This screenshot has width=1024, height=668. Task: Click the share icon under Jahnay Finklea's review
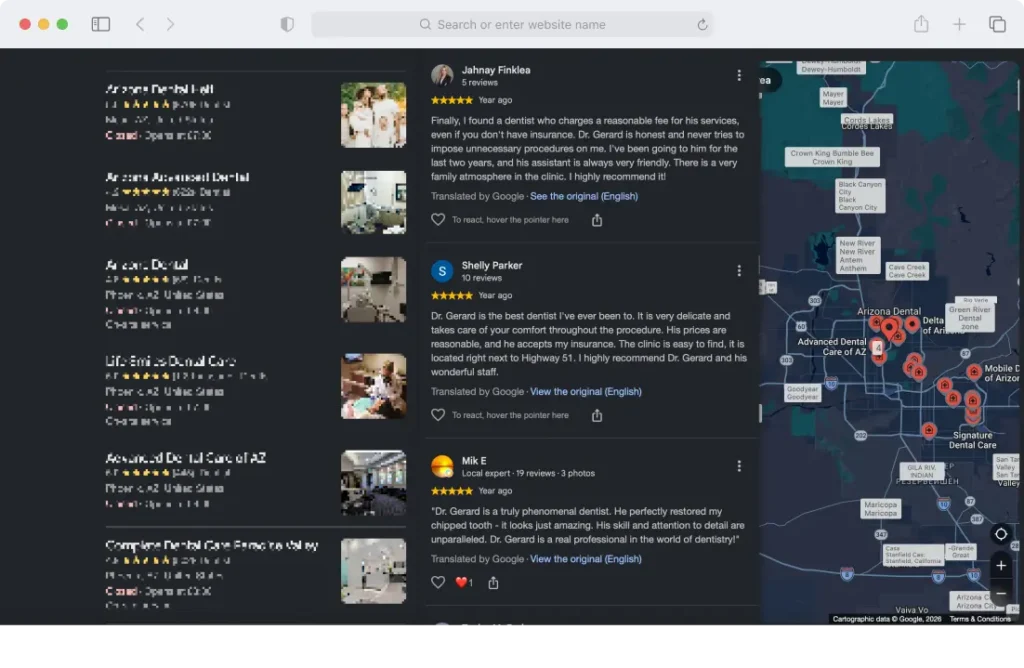(597, 220)
